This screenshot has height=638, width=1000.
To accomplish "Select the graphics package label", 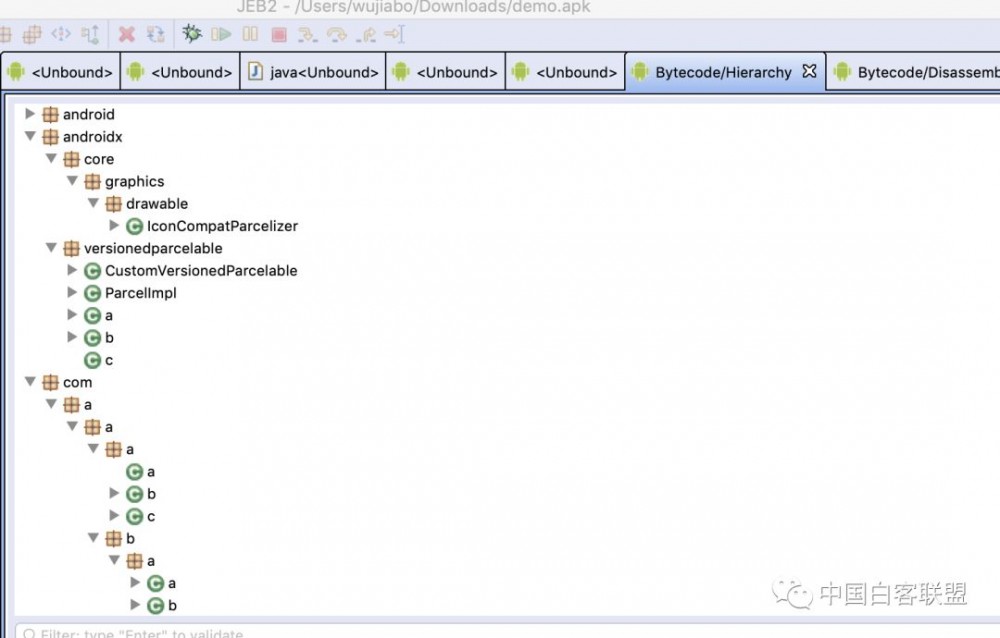I will 135,182.
